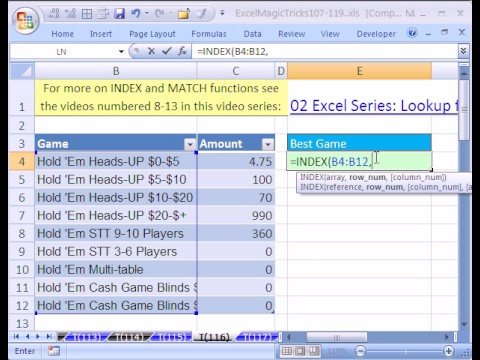Click the amount cell with 4.75
This screenshot has width=480, height=360.
tap(236, 161)
